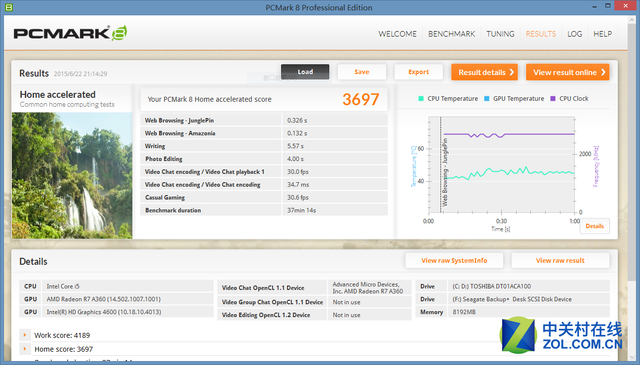Toggle the CPU Clock legend swatch
The image size is (640, 365).
tap(553, 98)
